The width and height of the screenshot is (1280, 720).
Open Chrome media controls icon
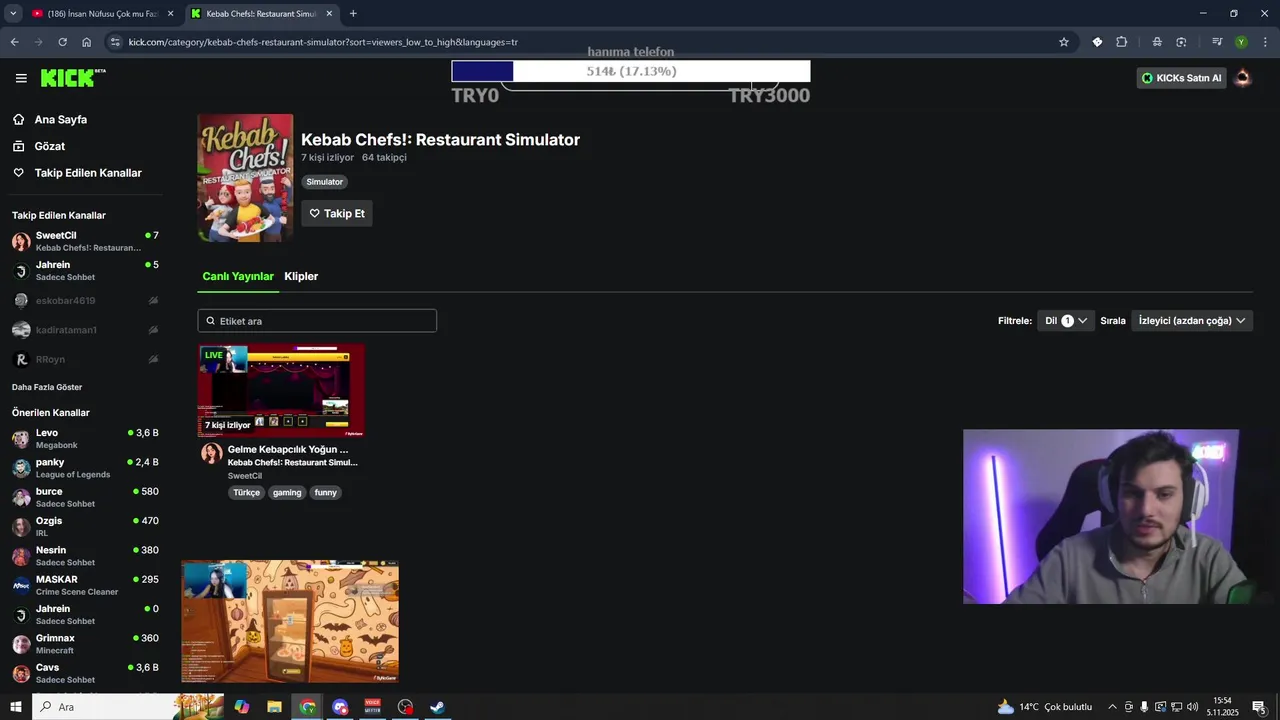click(x=1217, y=42)
